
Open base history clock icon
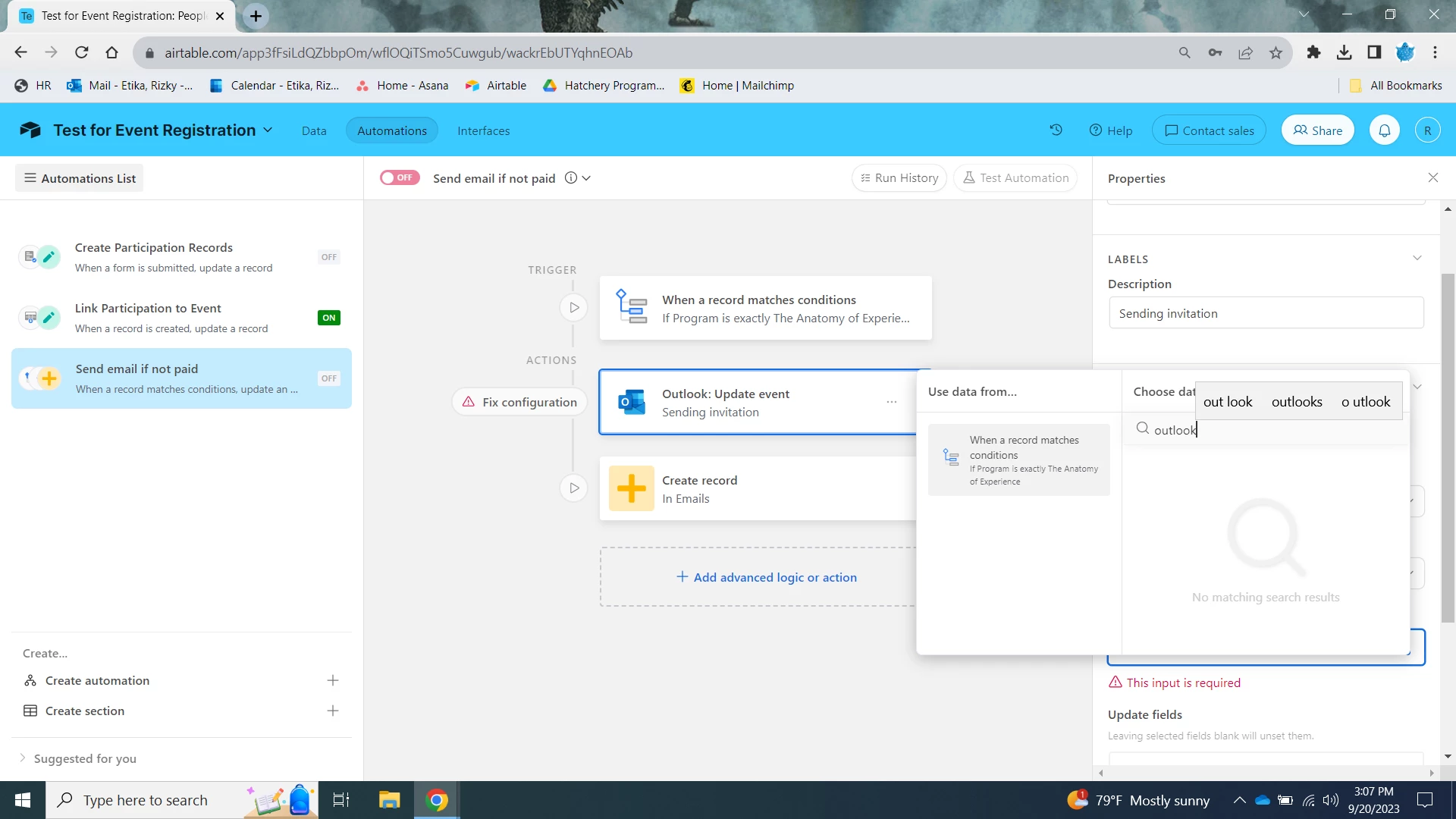click(1056, 130)
